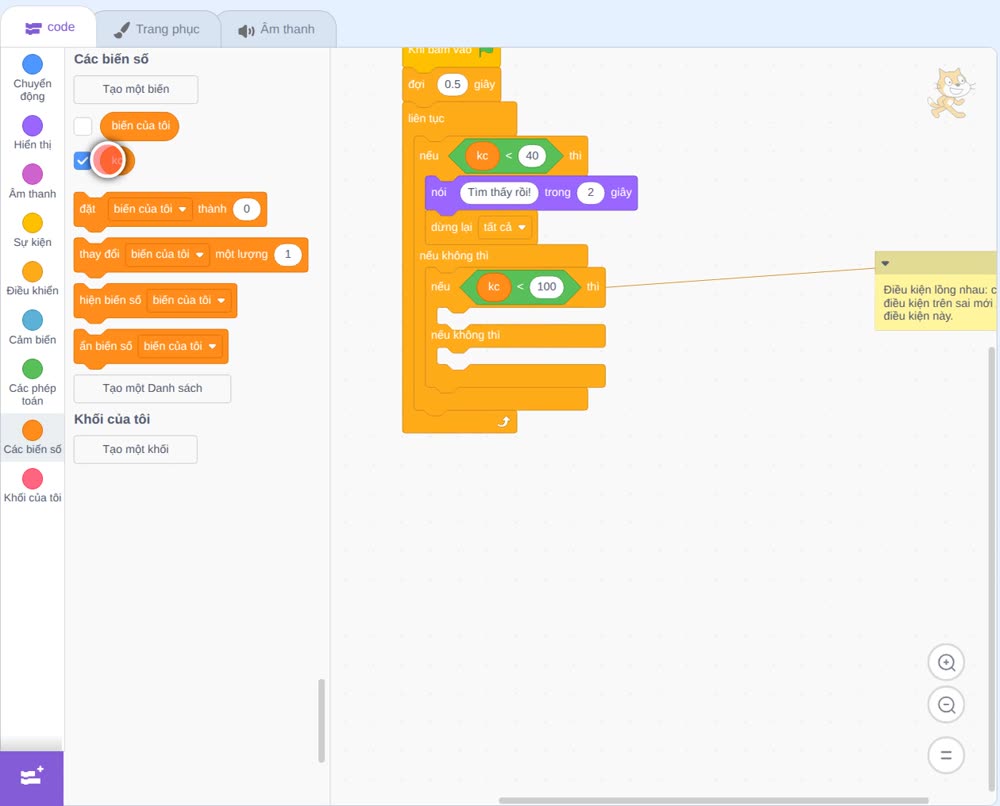Switch to the Trang phục tab
The image size is (1000, 806).
157,29
